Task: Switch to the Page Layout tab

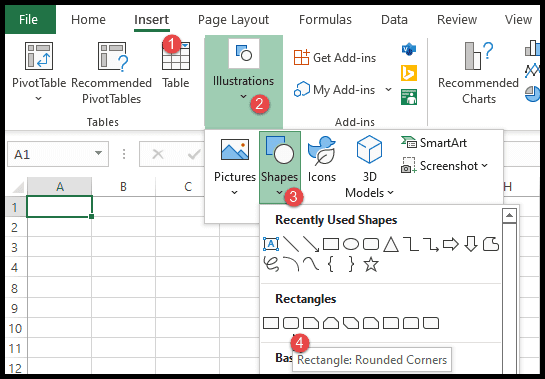Action: pyautogui.click(x=234, y=19)
